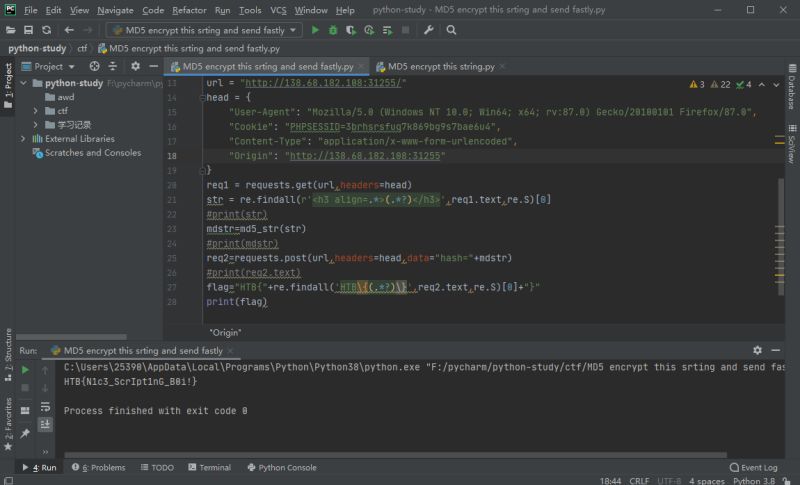Go to previous highlighted error arrow
Image resolution: width=800 pixels, height=485 pixels.
[x=761, y=85]
